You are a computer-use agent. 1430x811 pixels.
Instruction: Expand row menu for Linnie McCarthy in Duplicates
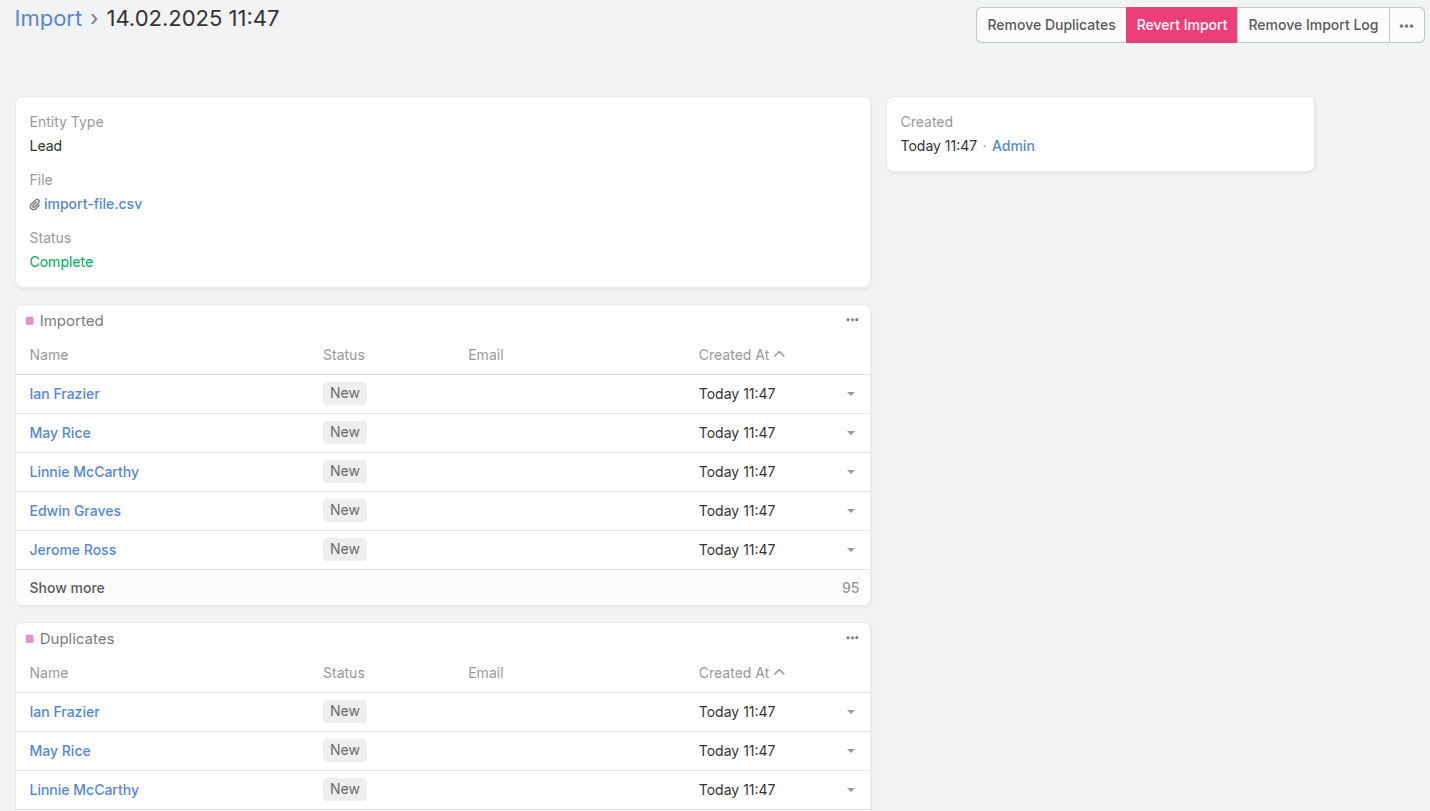851,790
